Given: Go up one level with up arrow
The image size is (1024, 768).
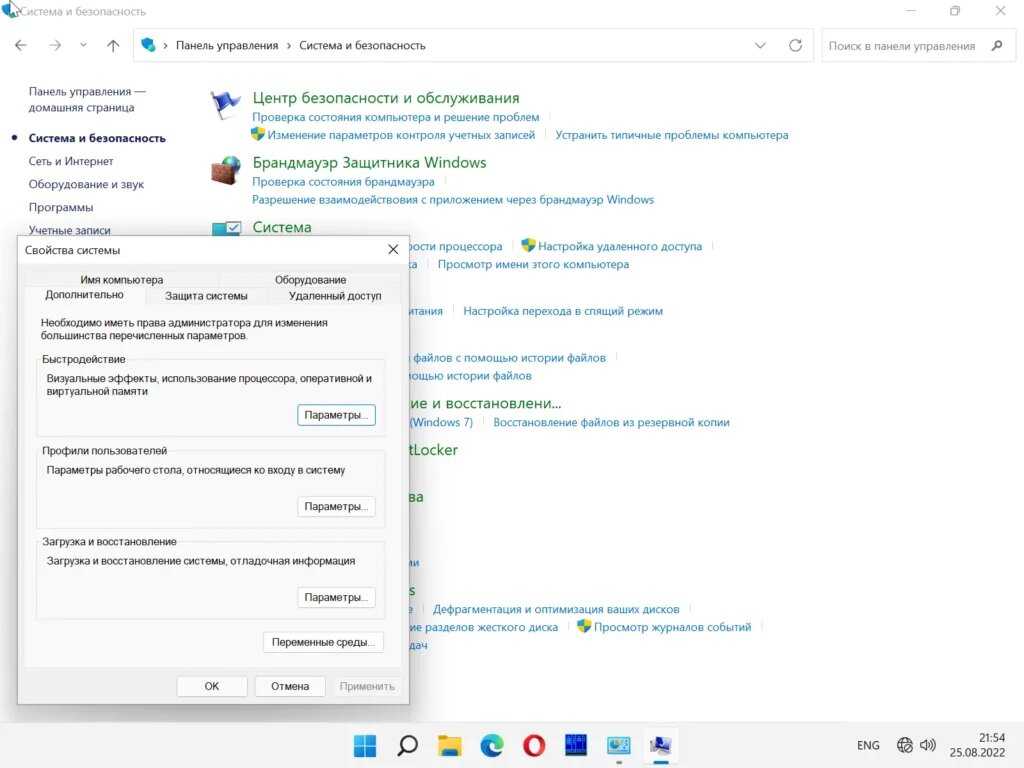Looking at the screenshot, I should click(113, 45).
